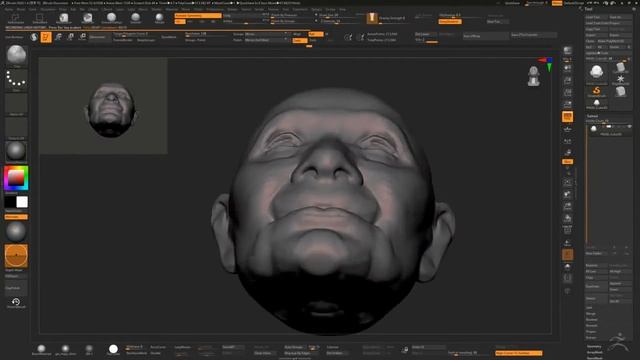Expand the Extract subsection

pos(591,338)
